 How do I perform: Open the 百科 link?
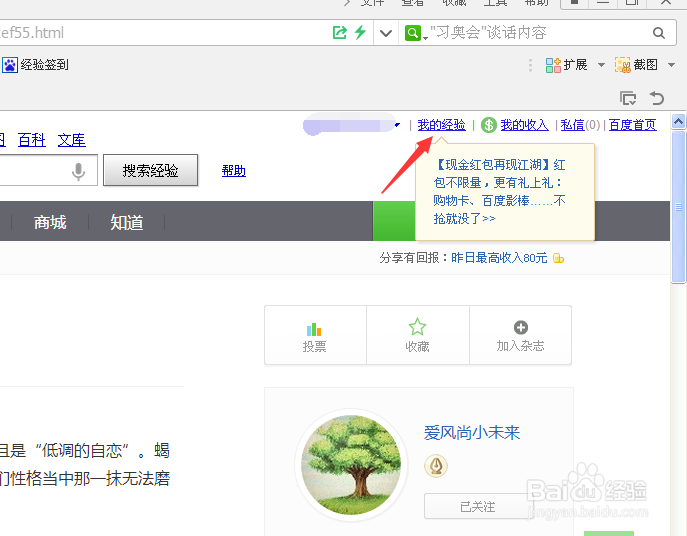(32, 140)
